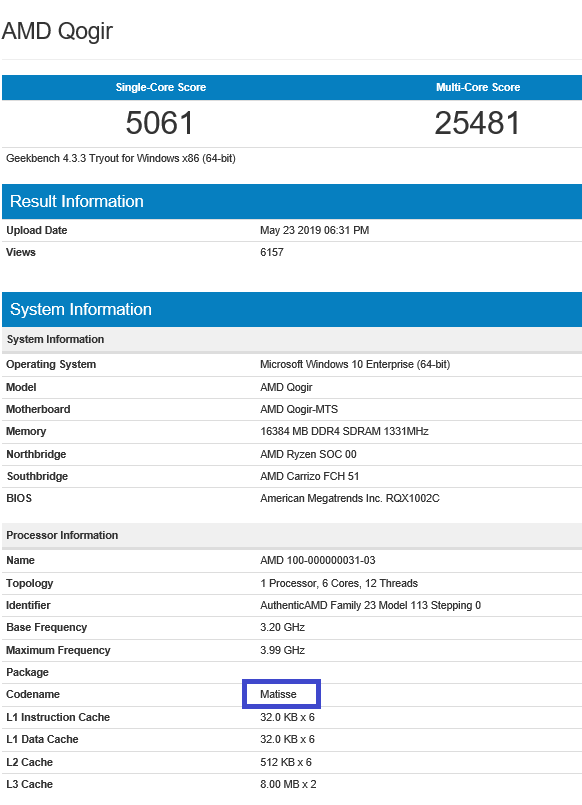Select the 8.00 MB x 2 value
The height and width of the screenshot is (805, 582).
click(288, 785)
